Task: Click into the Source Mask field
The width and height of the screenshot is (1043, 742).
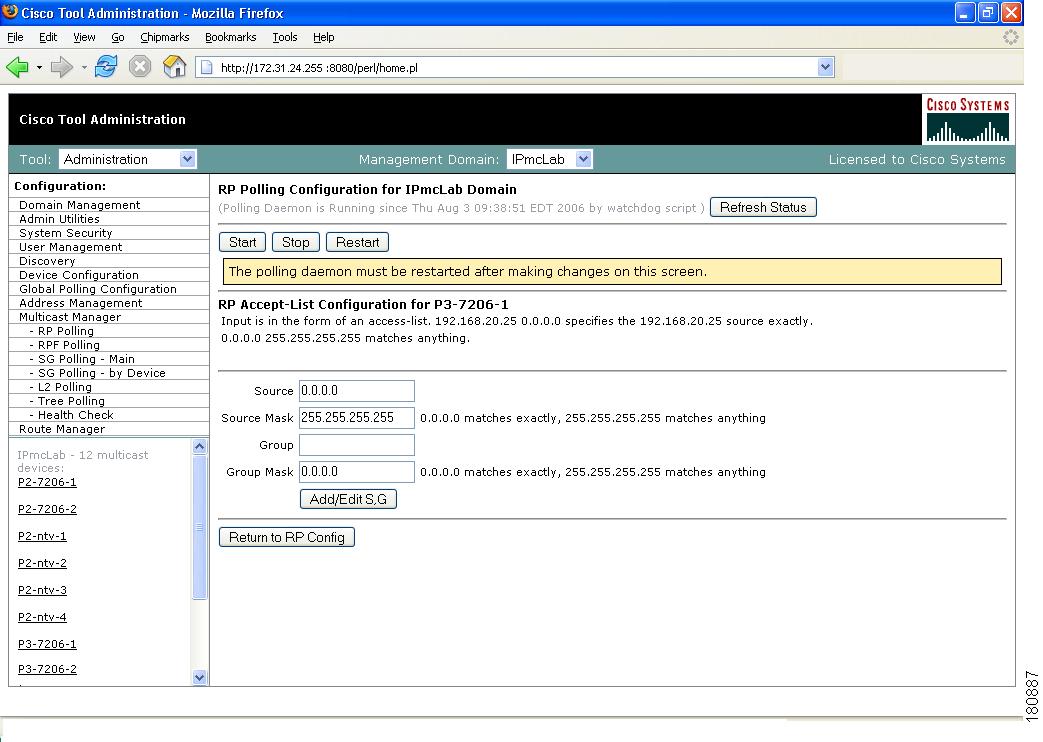Action: [357, 418]
